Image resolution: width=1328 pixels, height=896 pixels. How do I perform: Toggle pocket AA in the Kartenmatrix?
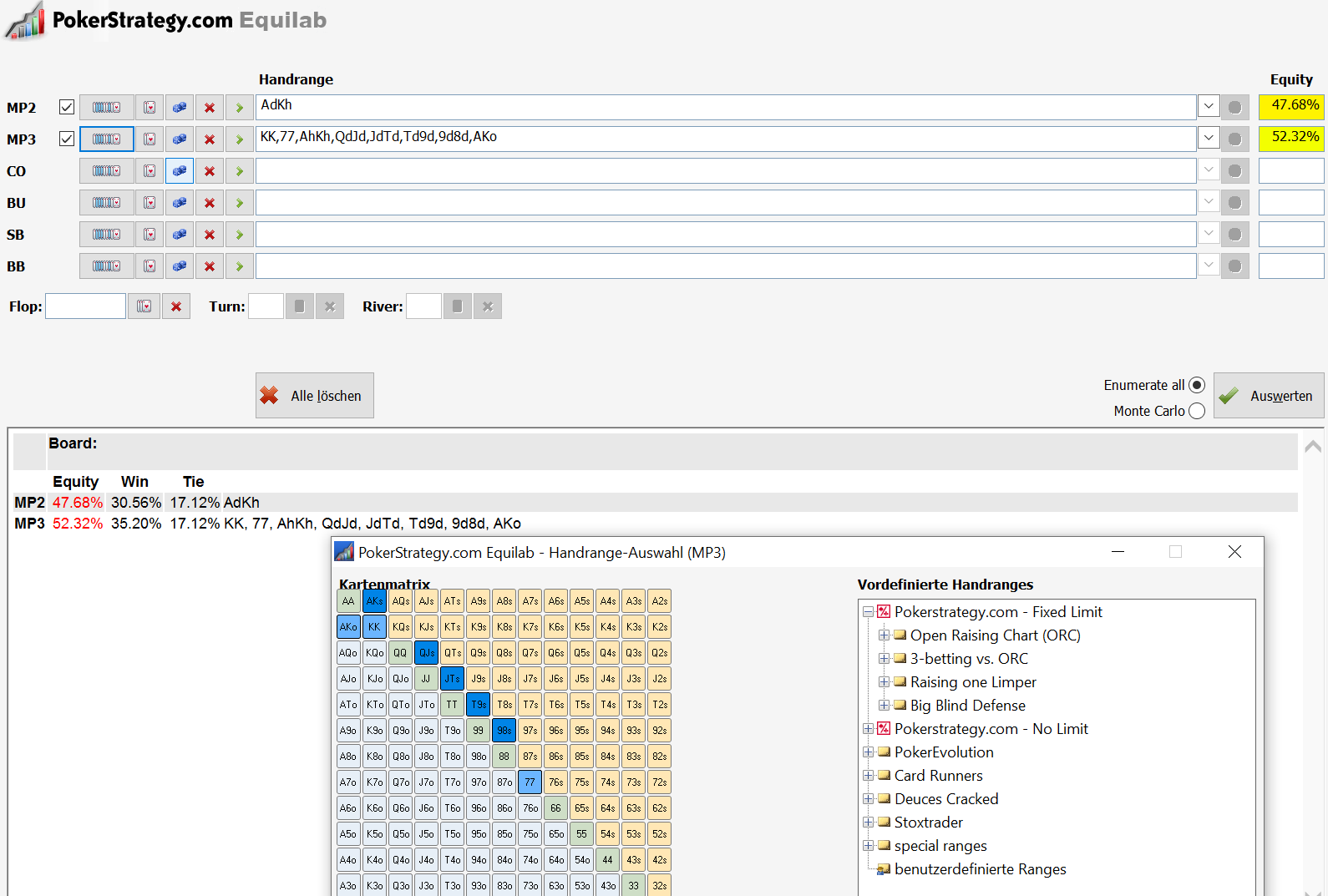(x=348, y=601)
